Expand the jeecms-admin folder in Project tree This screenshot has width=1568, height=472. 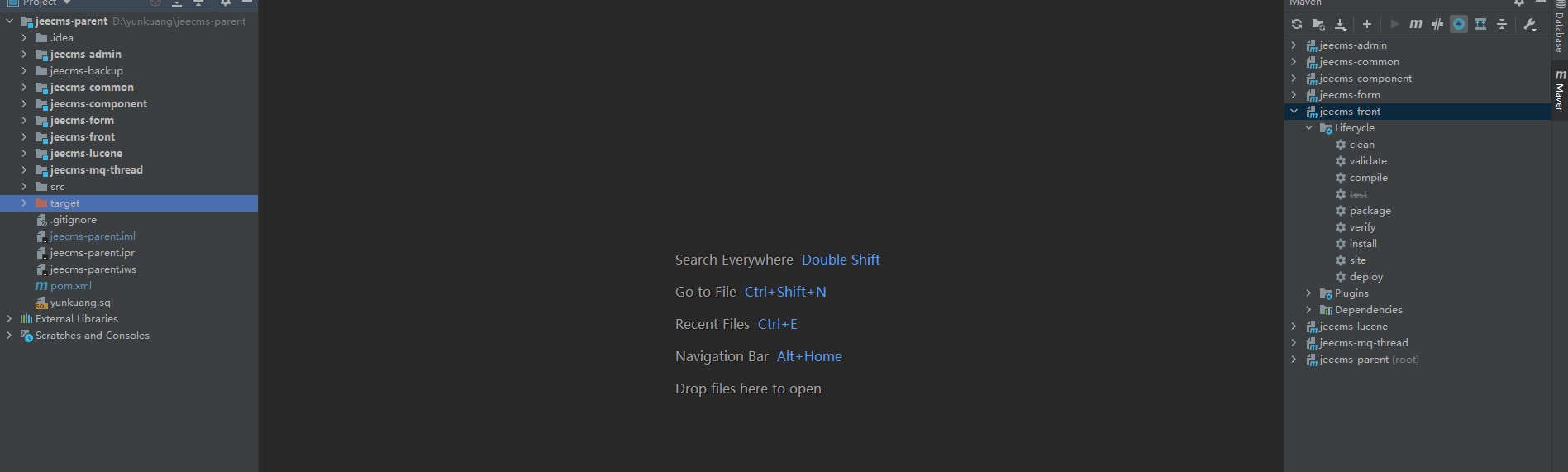coord(24,55)
